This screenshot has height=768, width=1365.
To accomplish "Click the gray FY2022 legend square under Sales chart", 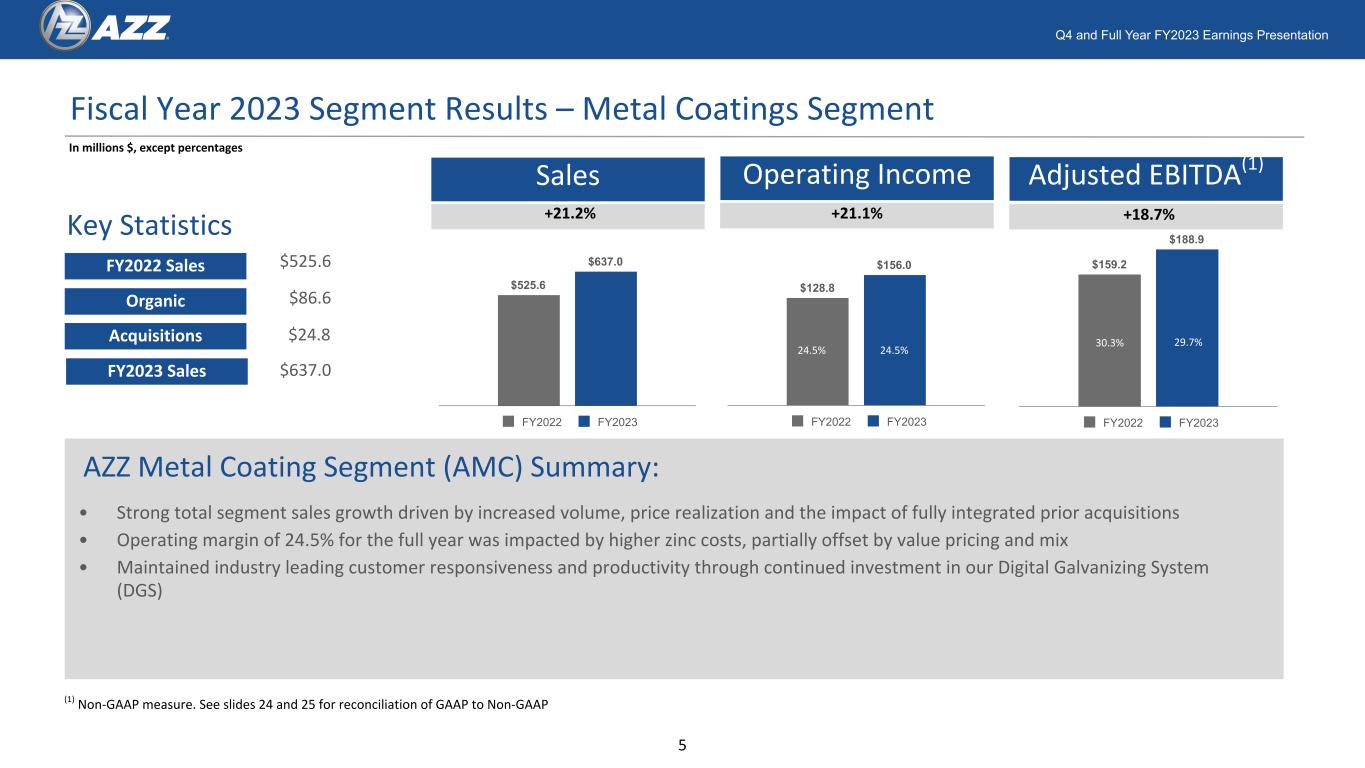I will [509, 422].
